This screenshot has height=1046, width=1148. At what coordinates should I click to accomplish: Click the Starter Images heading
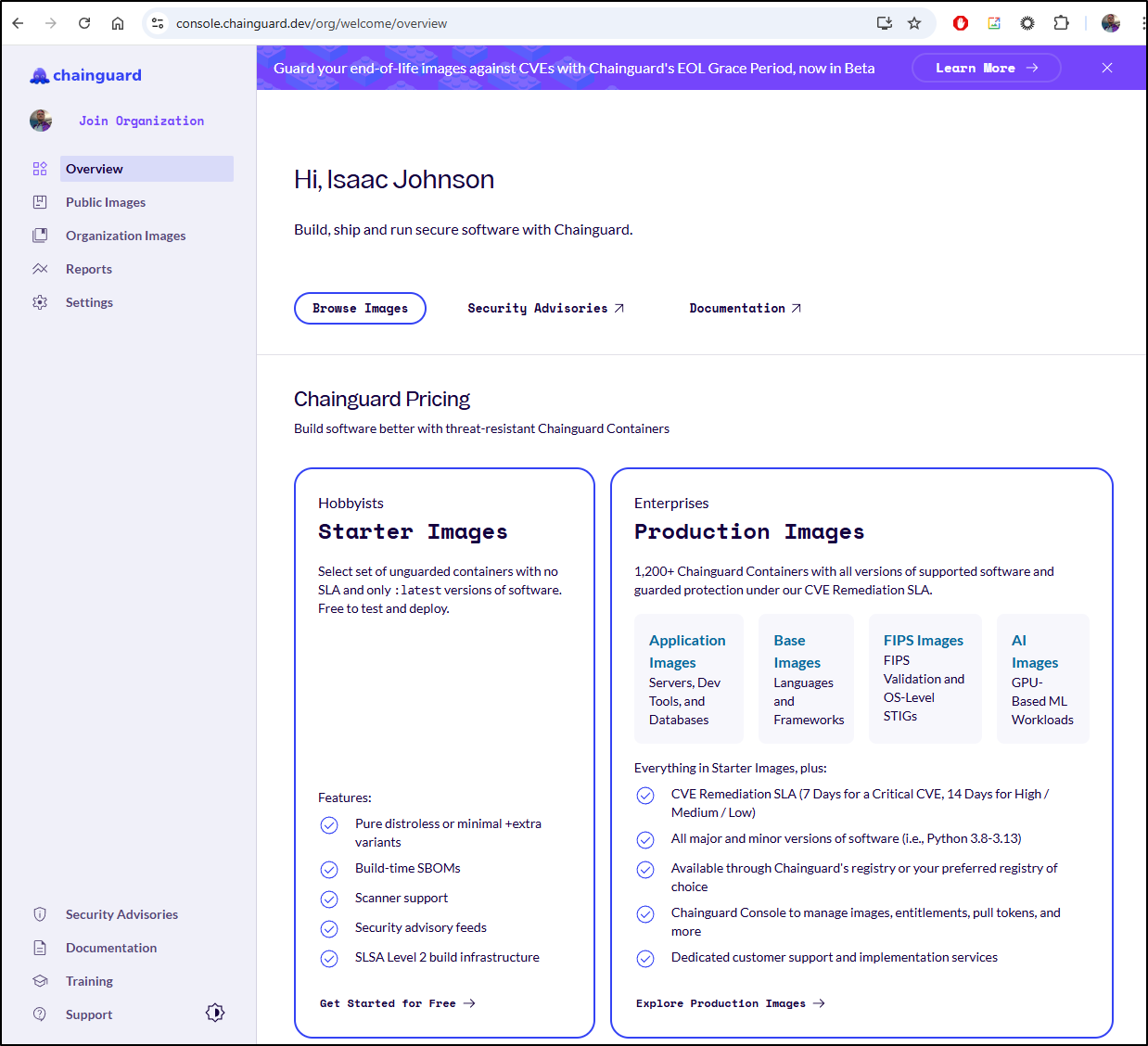coord(413,531)
